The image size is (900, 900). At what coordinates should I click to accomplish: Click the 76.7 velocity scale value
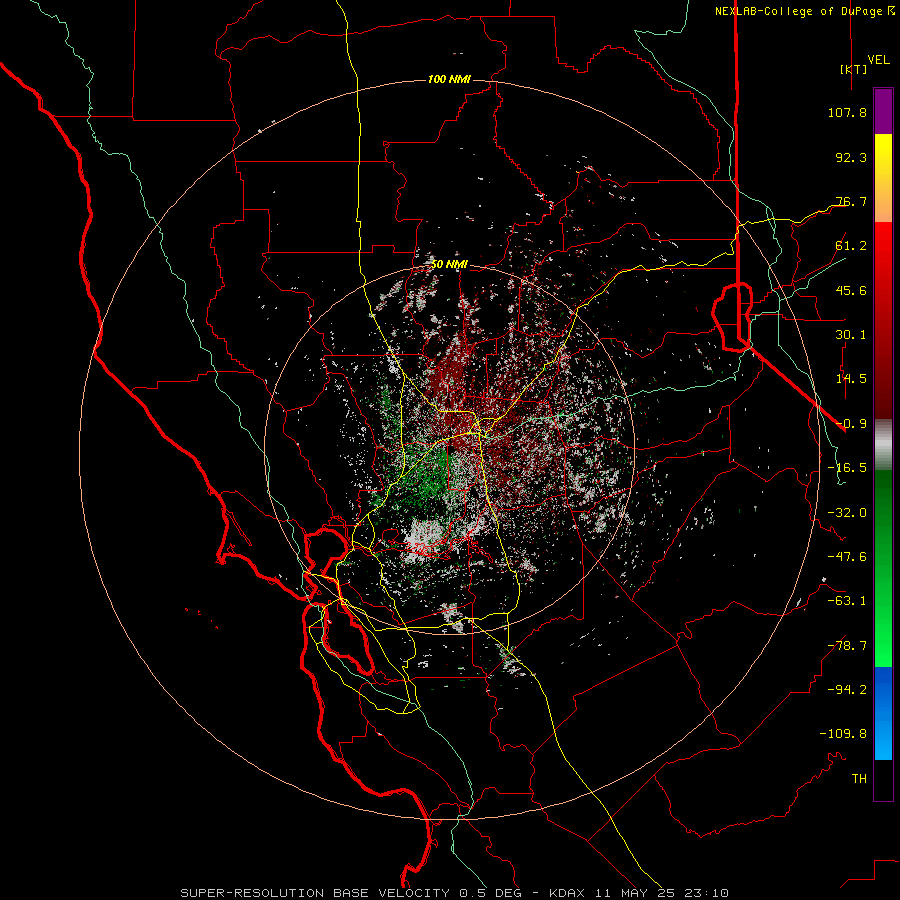pos(851,201)
